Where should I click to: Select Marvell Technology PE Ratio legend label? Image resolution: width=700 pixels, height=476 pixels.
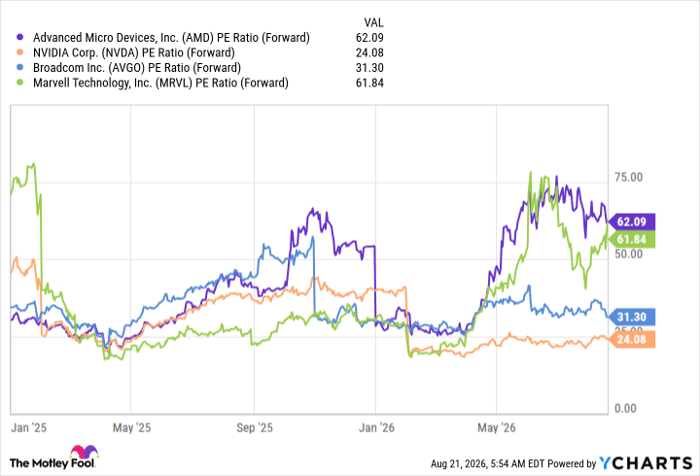point(161,83)
